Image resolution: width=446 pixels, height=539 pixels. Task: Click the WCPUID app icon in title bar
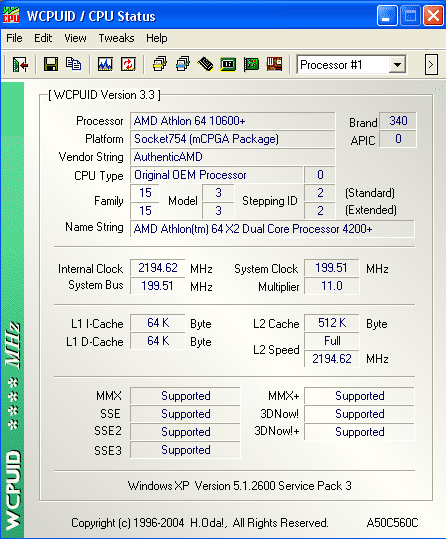click(11, 15)
